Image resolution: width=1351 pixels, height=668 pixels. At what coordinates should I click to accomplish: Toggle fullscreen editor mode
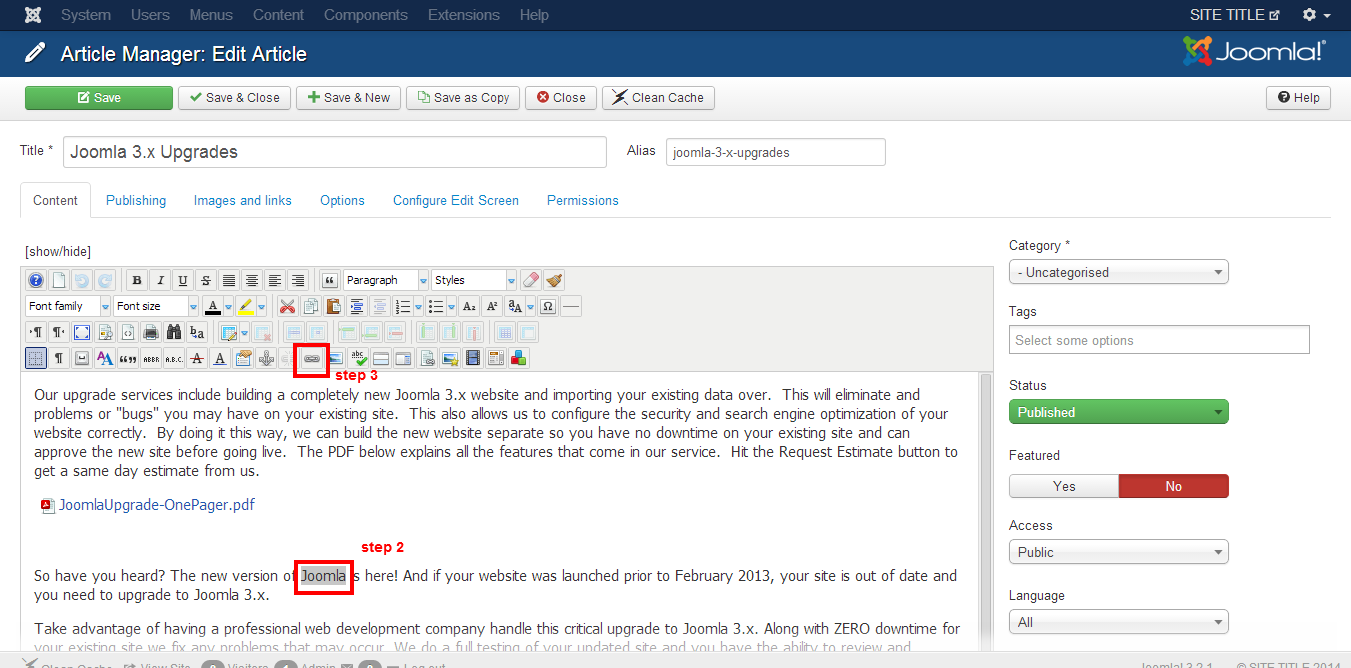pyautogui.click(x=82, y=332)
